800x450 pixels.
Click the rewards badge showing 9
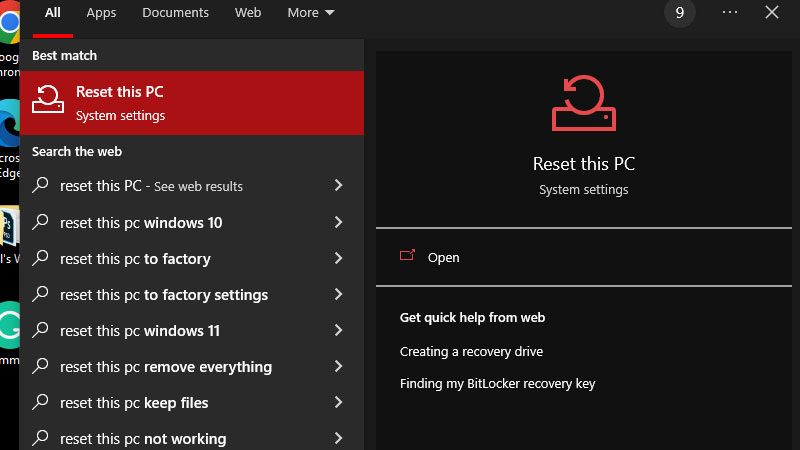coord(680,13)
